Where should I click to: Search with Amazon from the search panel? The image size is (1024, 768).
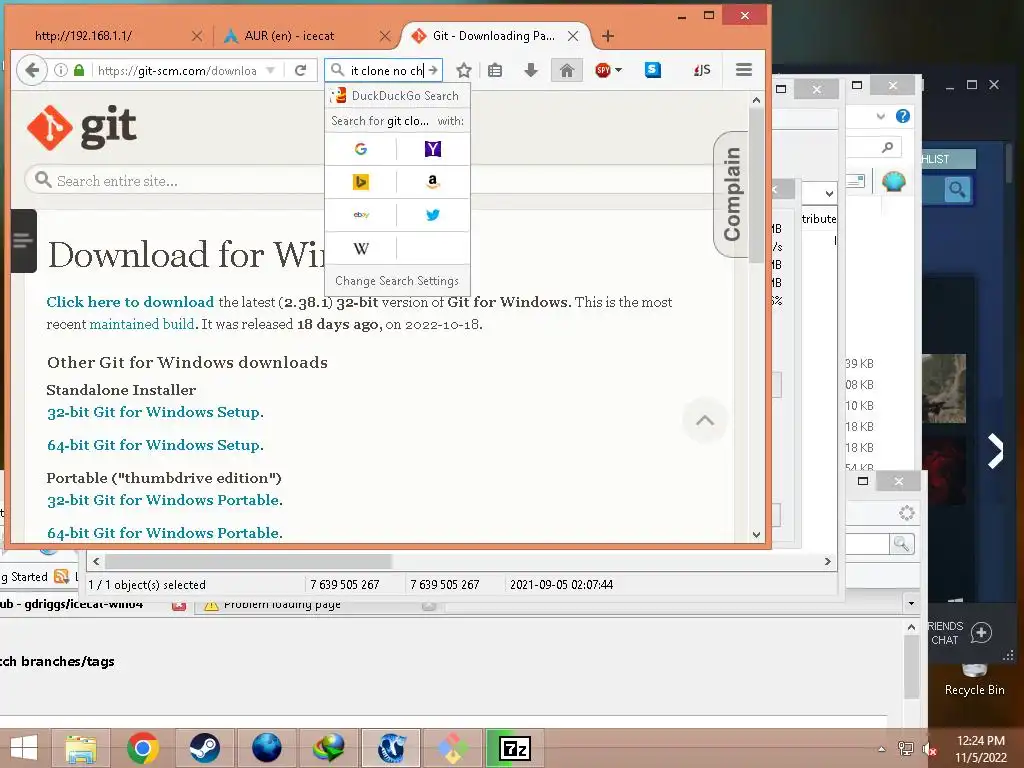(x=432, y=182)
